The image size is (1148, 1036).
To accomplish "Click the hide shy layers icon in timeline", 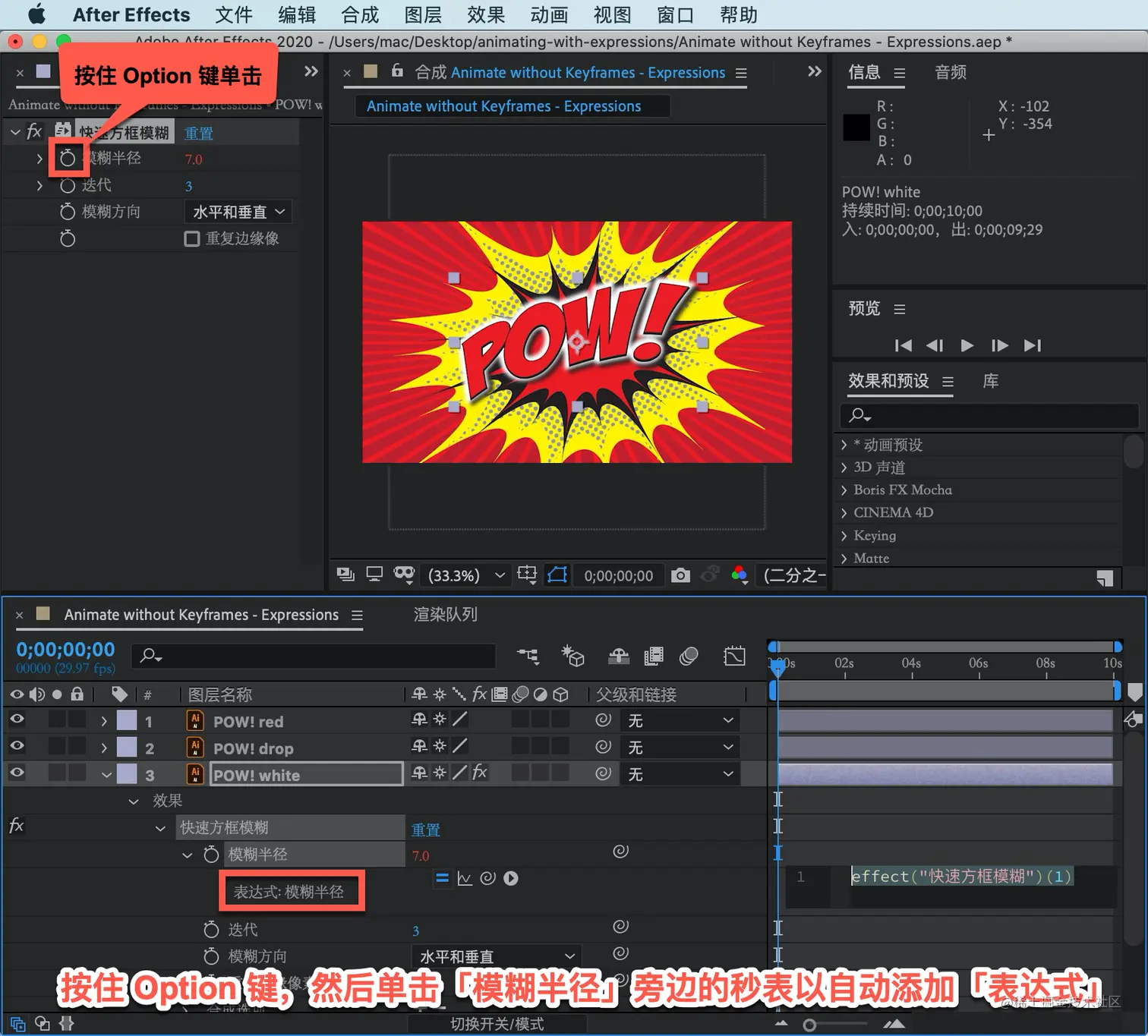I will coord(619,657).
